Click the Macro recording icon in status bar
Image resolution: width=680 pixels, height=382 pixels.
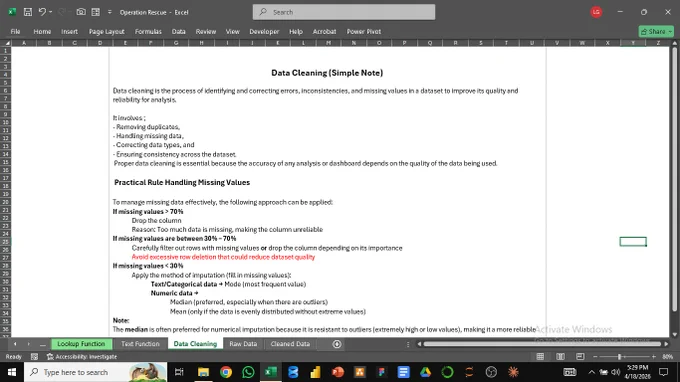click(x=34, y=356)
